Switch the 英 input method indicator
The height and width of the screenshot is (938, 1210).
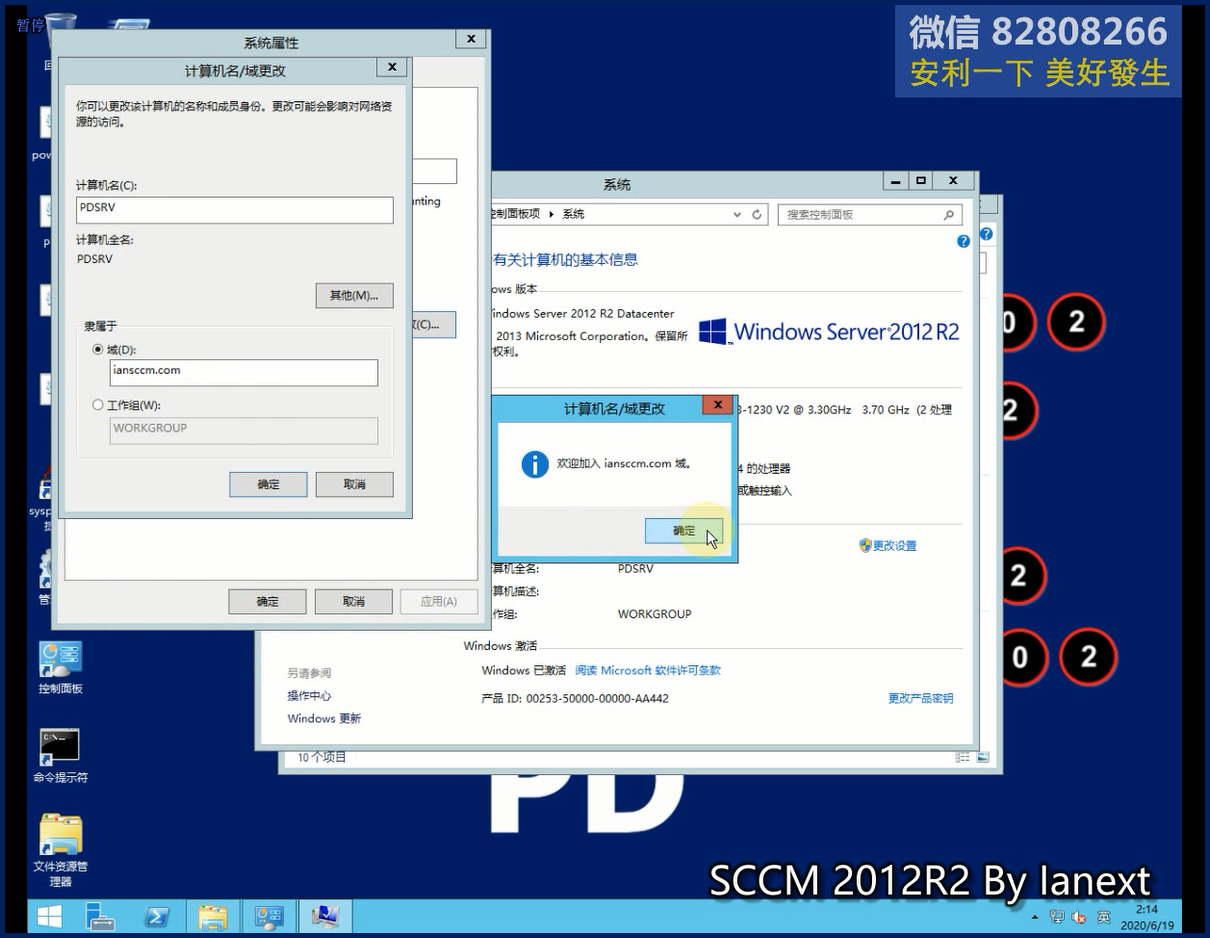[x=1103, y=917]
